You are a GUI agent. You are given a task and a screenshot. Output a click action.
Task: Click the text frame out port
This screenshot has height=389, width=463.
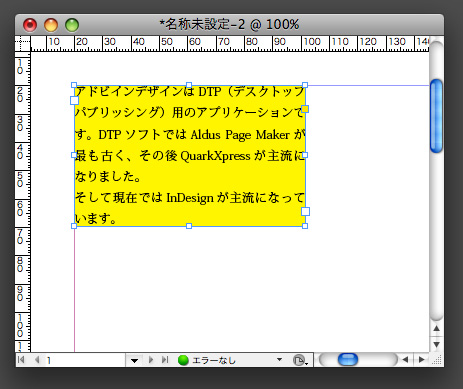click(305, 211)
